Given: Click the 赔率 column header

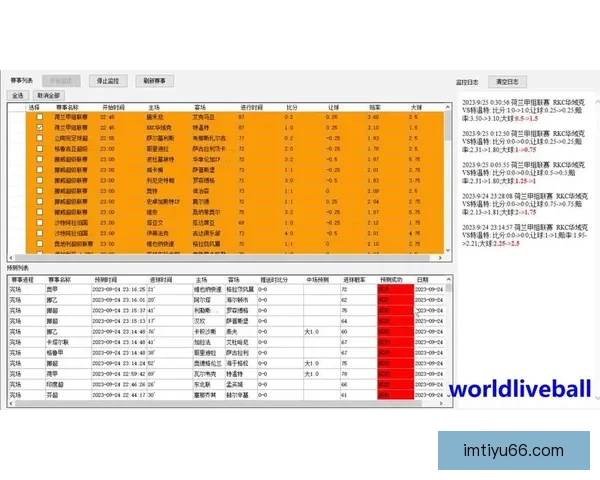Looking at the screenshot, I should 375,108.
